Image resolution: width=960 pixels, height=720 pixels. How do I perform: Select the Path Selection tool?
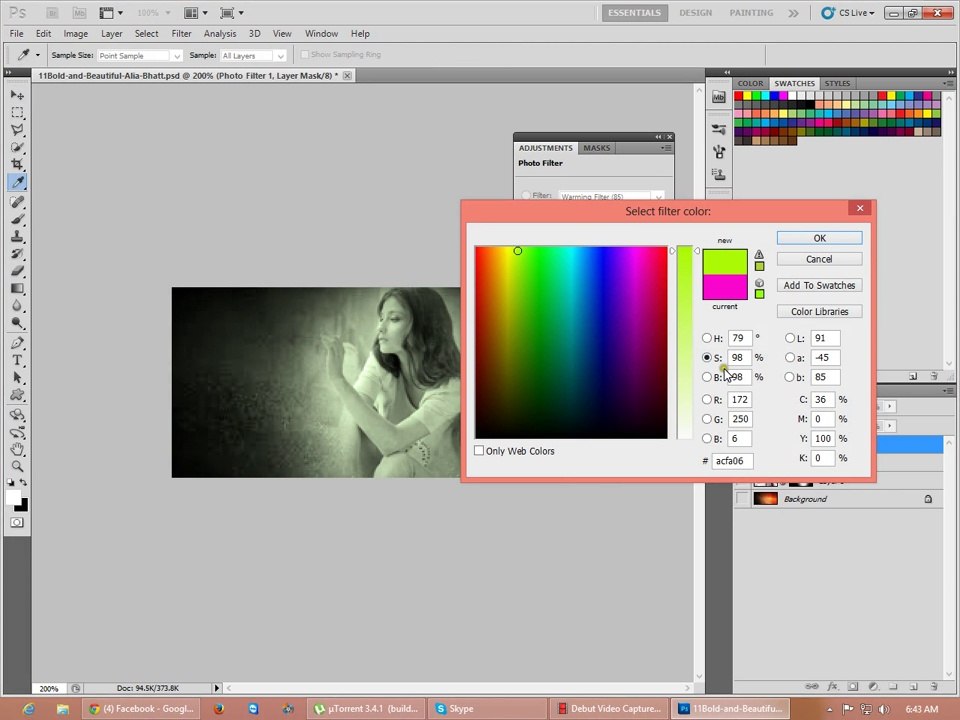point(17,377)
